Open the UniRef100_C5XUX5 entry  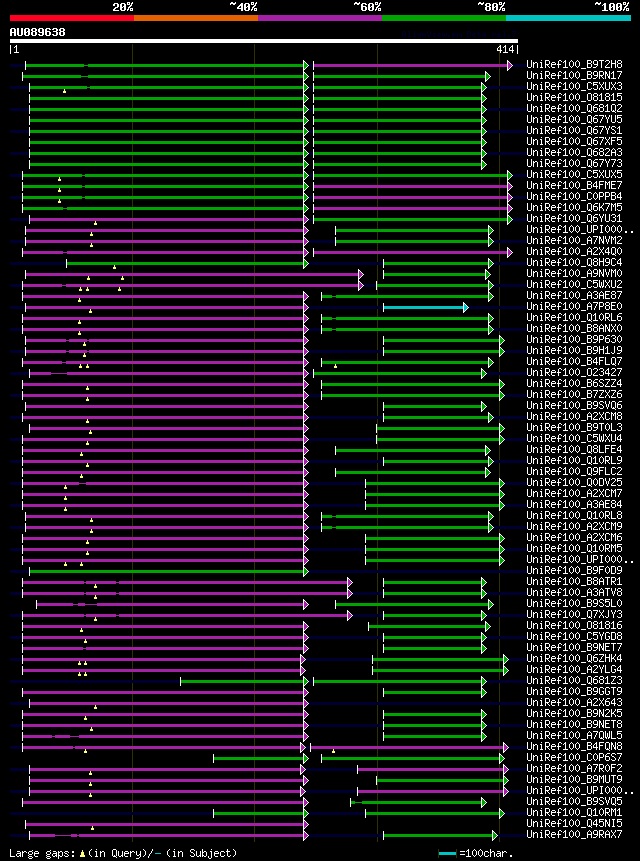coord(574,174)
